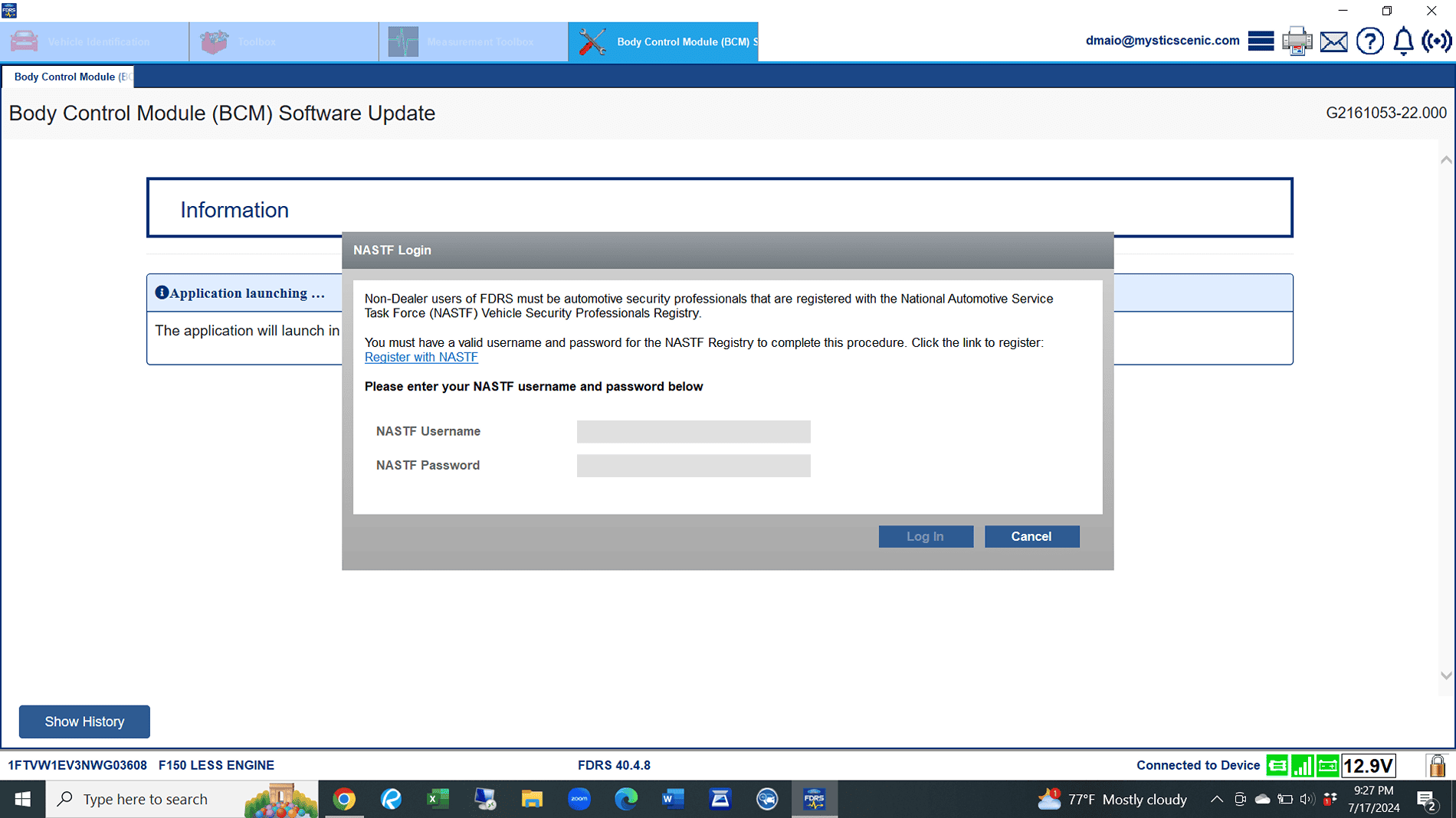Image resolution: width=1456 pixels, height=818 pixels.
Task: Click the FDRS logo in title bar
Action: (x=9, y=10)
